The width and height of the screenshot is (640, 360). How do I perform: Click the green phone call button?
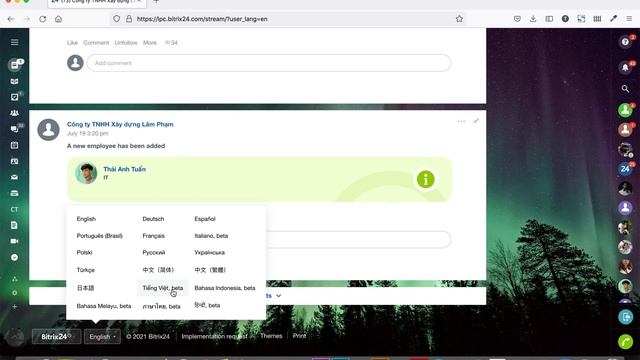[625, 342]
